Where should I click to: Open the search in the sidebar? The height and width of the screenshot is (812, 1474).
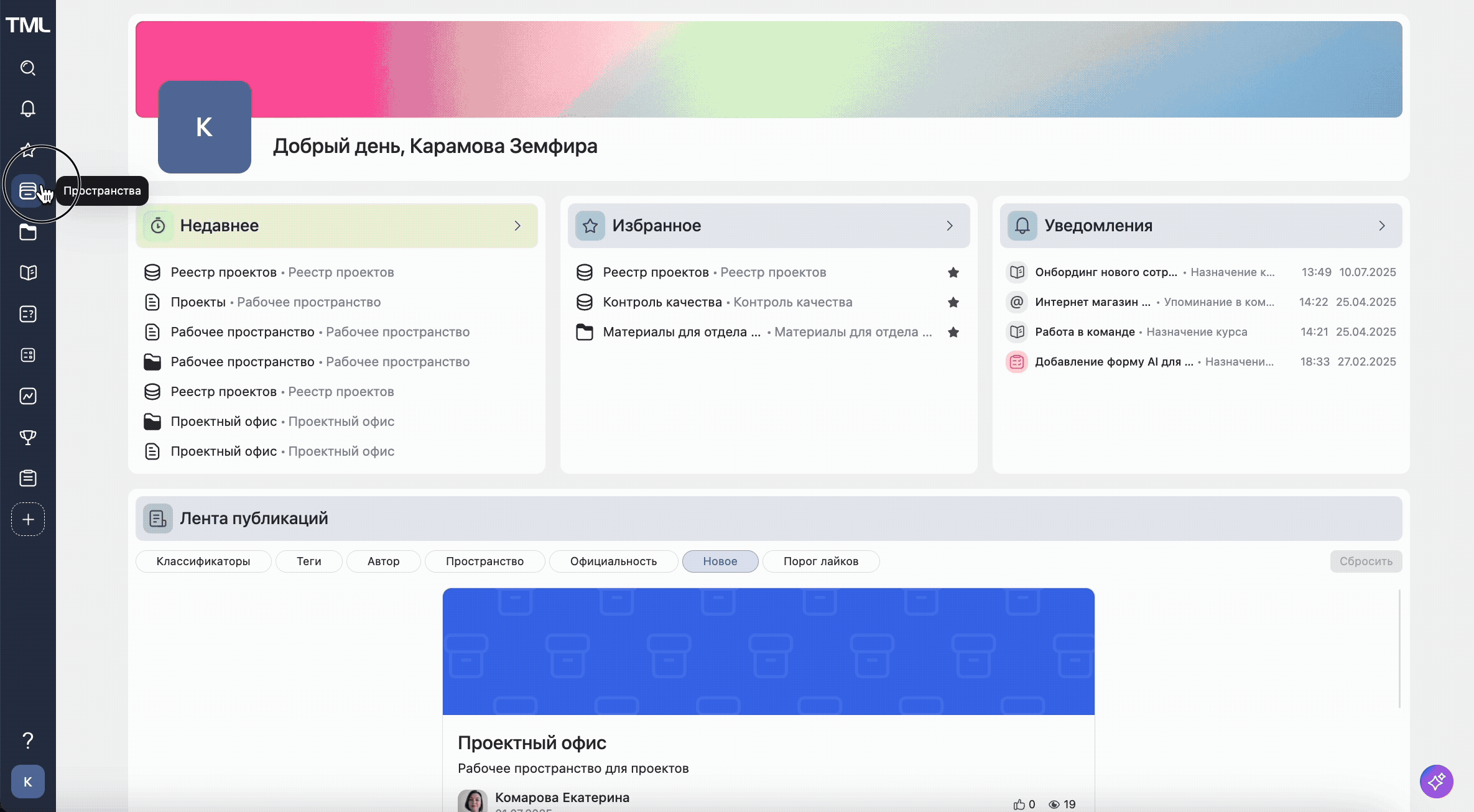(x=27, y=68)
